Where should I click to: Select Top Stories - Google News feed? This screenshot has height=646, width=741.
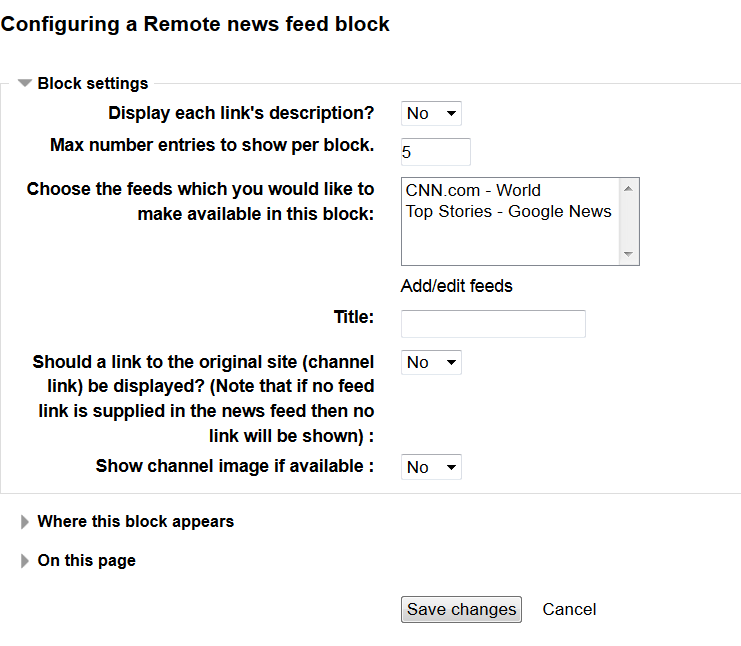point(508,211)
